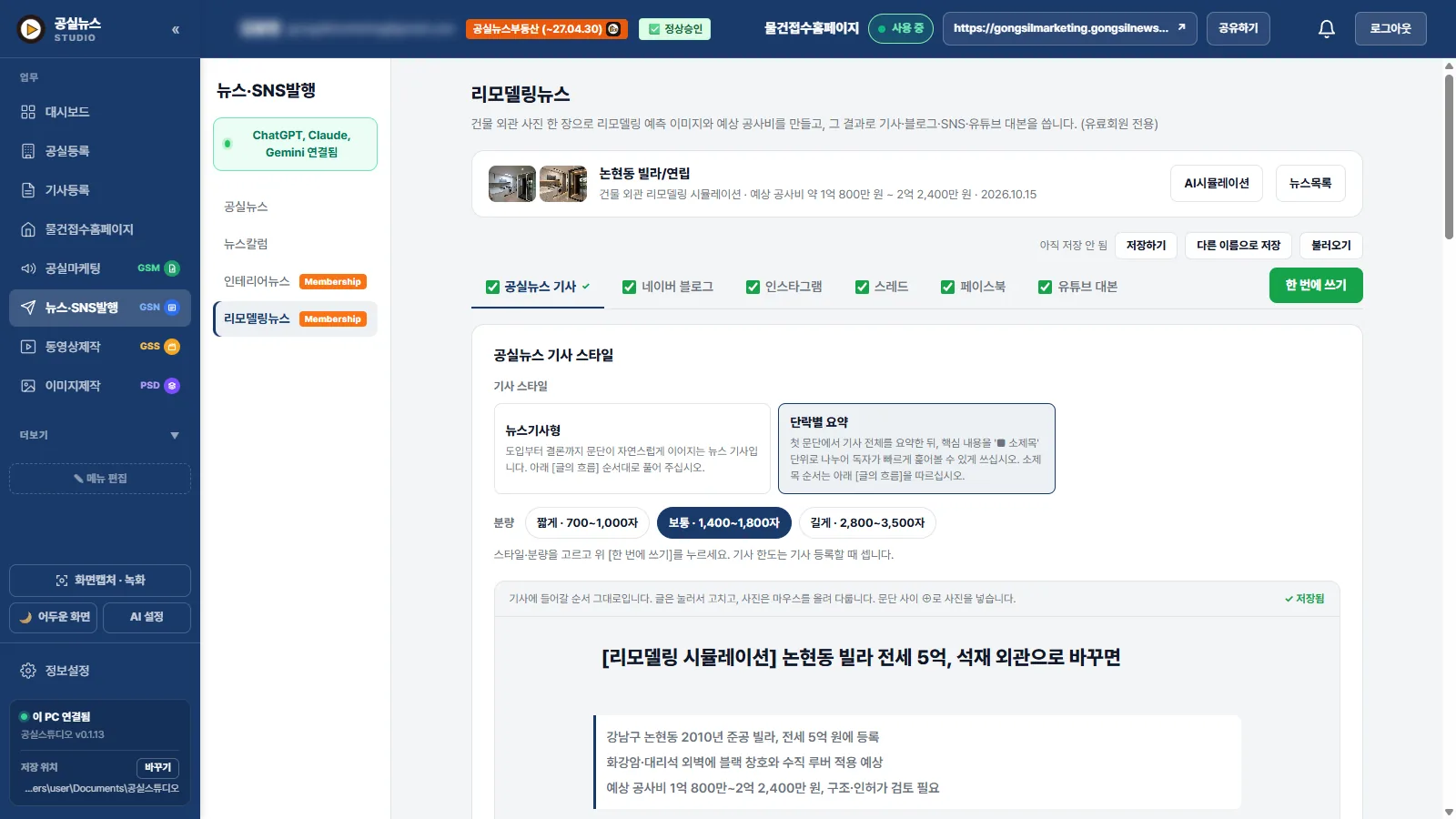Click the 불러오기 button
The image size is (1456, 819).
[1331, 246]
